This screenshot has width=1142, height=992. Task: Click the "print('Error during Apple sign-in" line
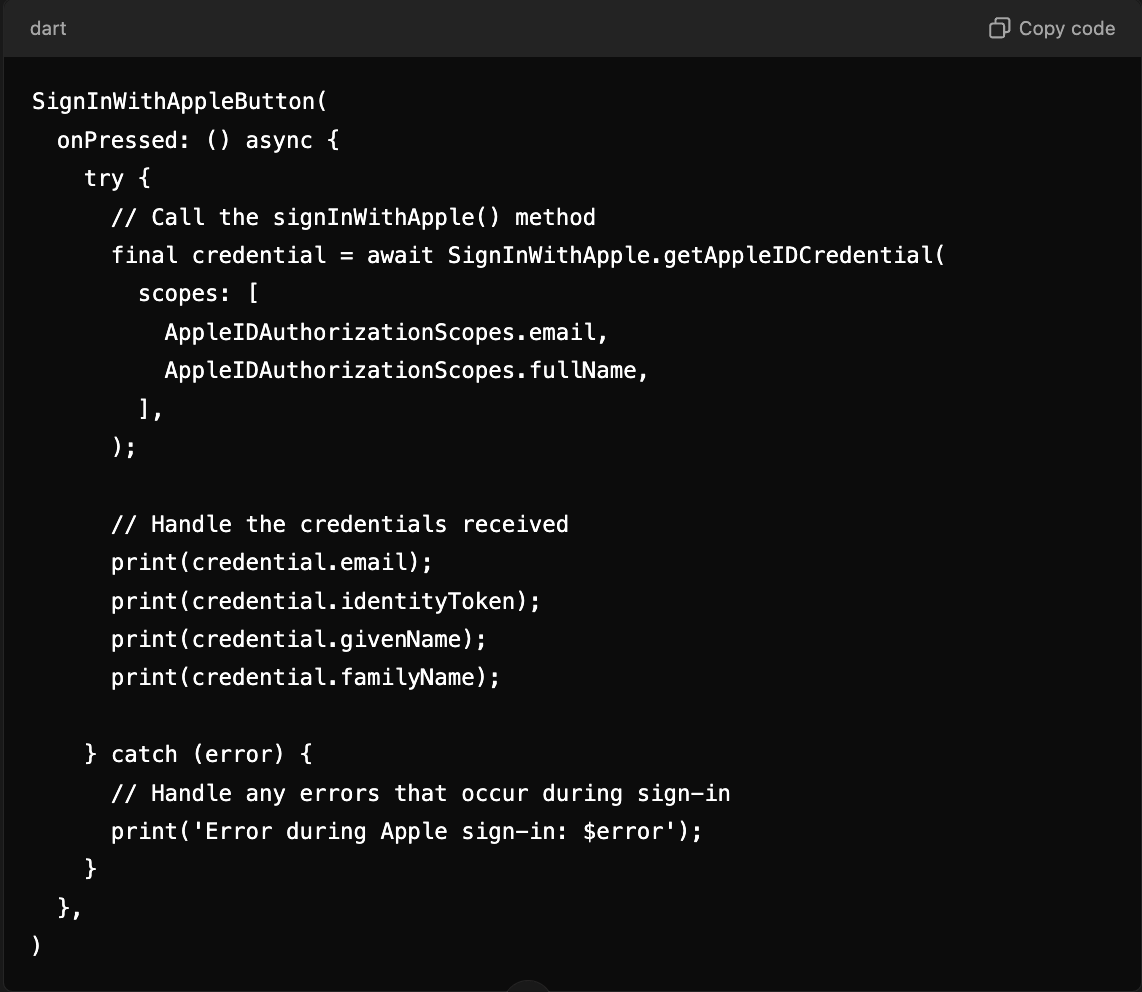(406, 831)
